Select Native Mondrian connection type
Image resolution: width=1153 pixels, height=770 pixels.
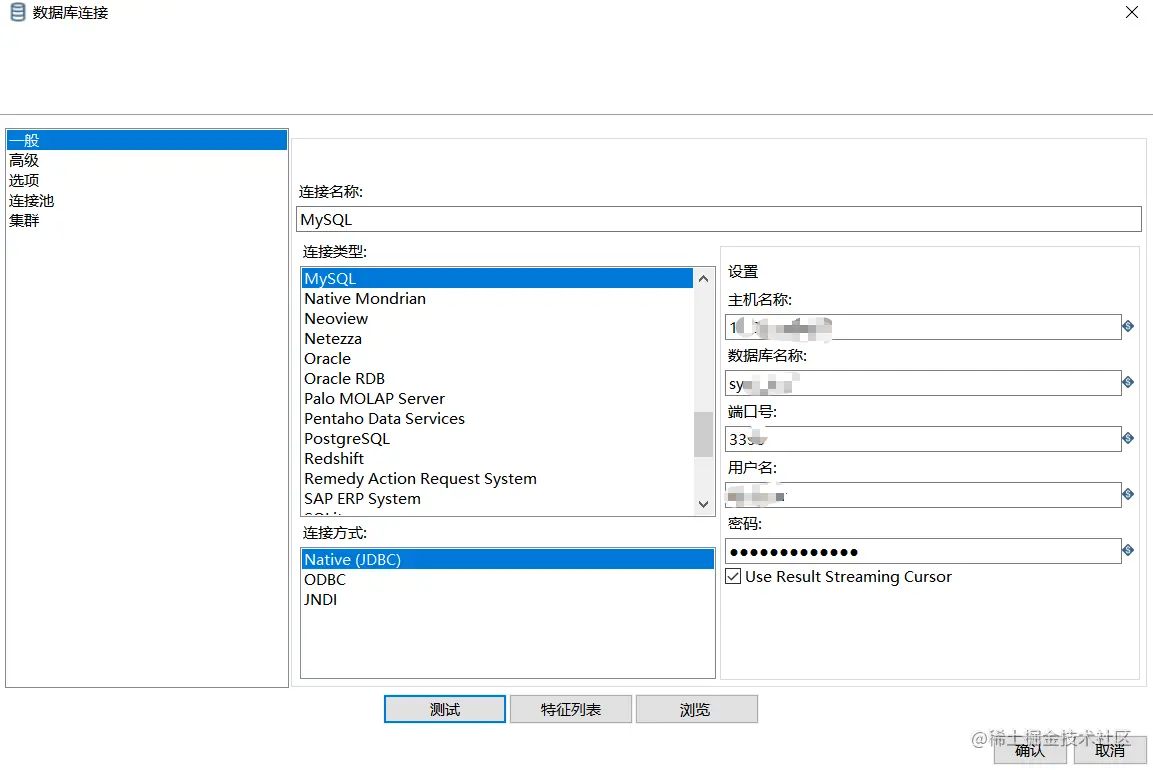pyautogui.click(x=497, y=299)
